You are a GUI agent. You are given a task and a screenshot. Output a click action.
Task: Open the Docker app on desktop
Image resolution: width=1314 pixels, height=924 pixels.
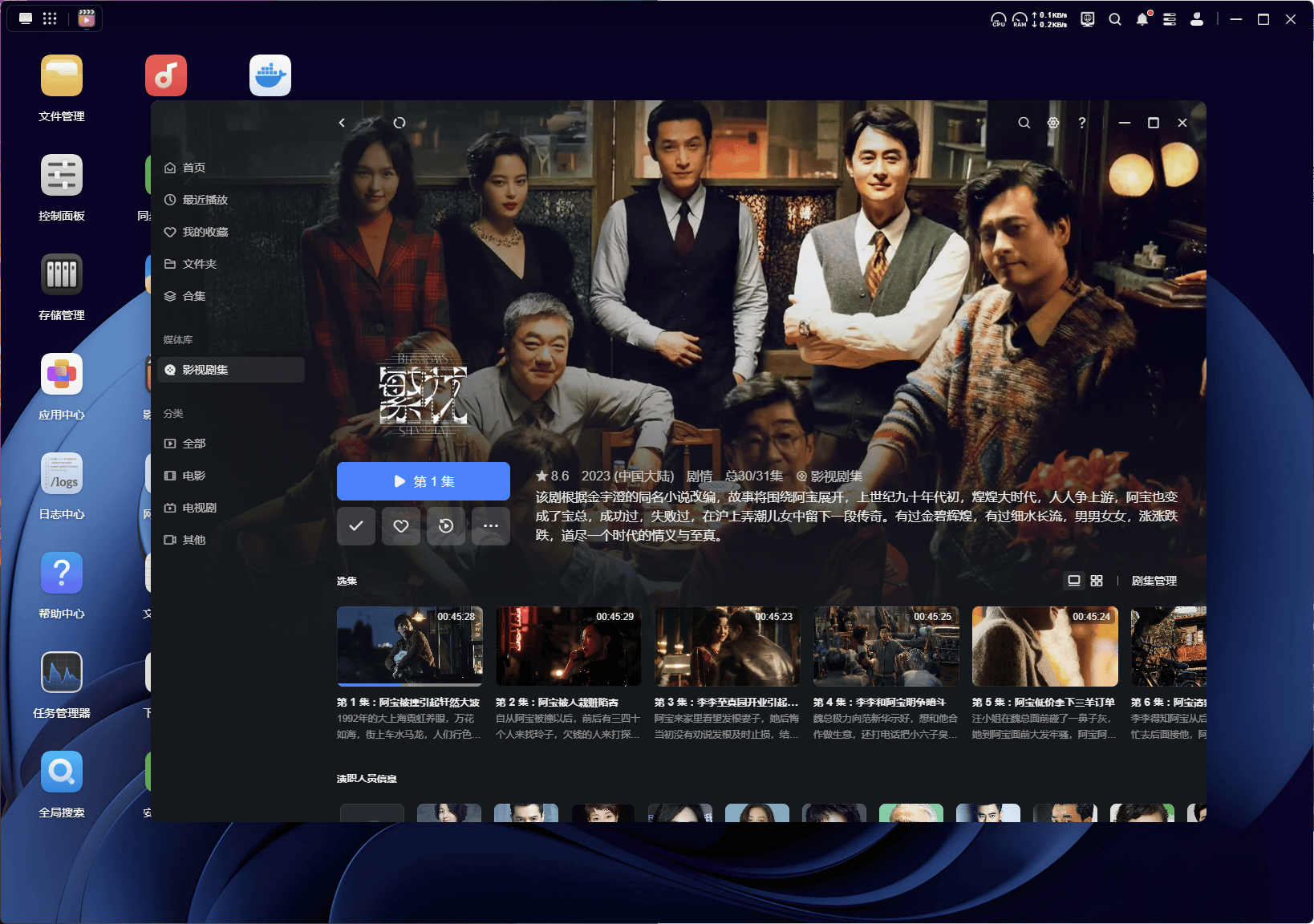[x=270, y=76]
